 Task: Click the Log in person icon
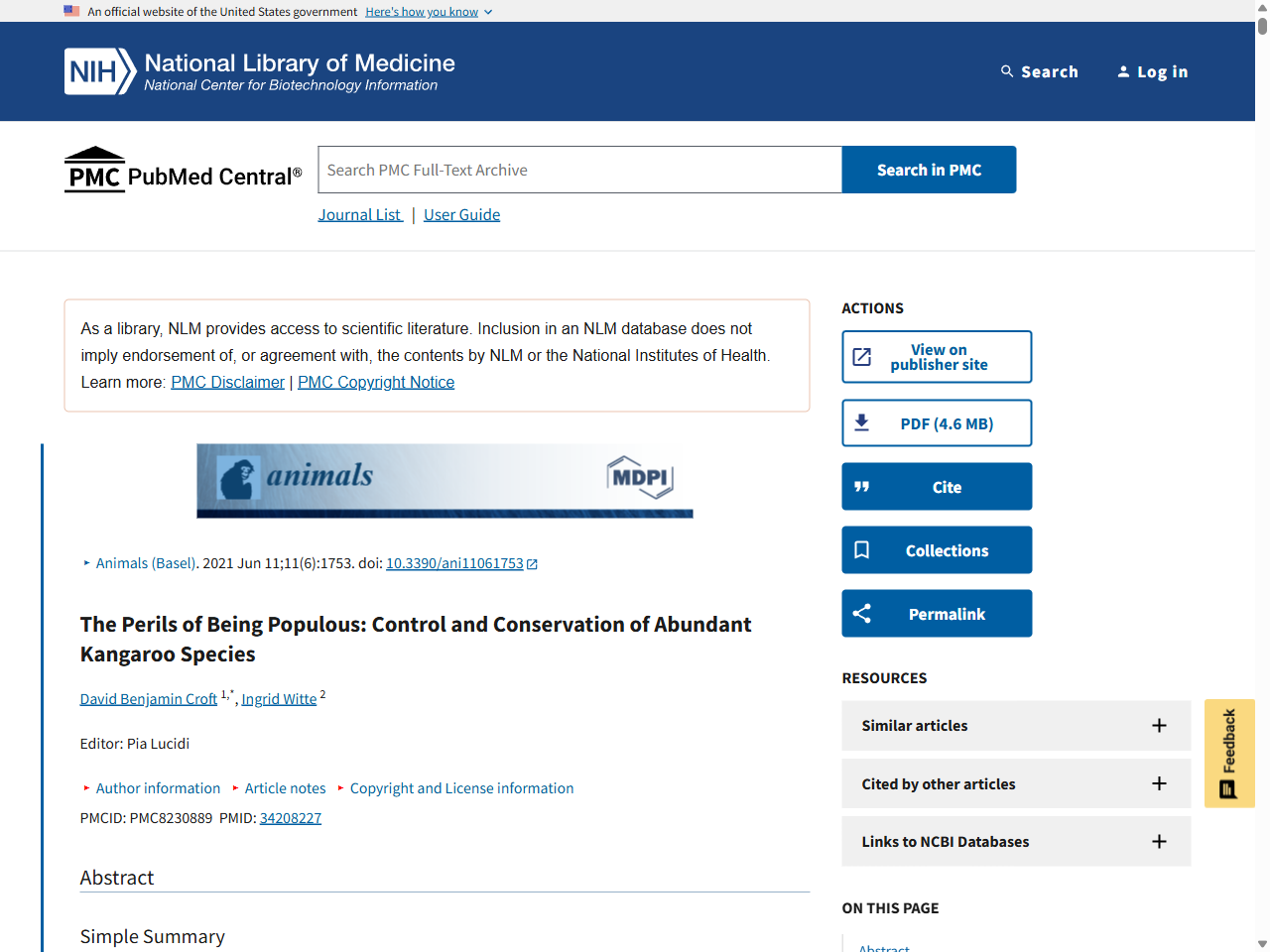pos(1123,71)
